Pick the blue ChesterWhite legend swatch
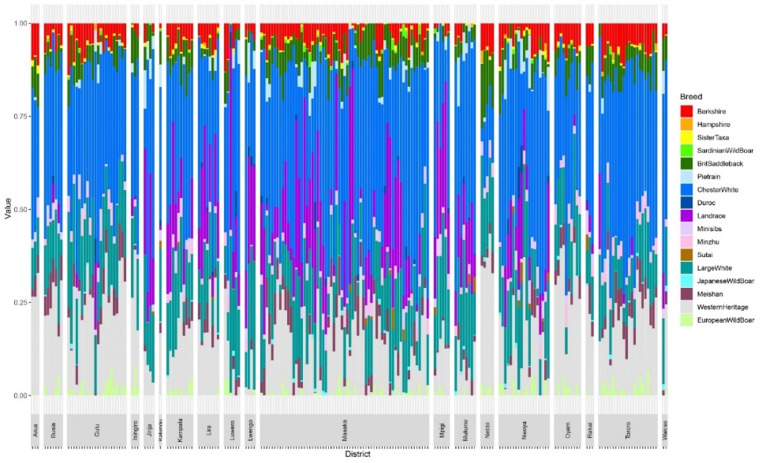The image size is (762, 463). click(686, 190)
